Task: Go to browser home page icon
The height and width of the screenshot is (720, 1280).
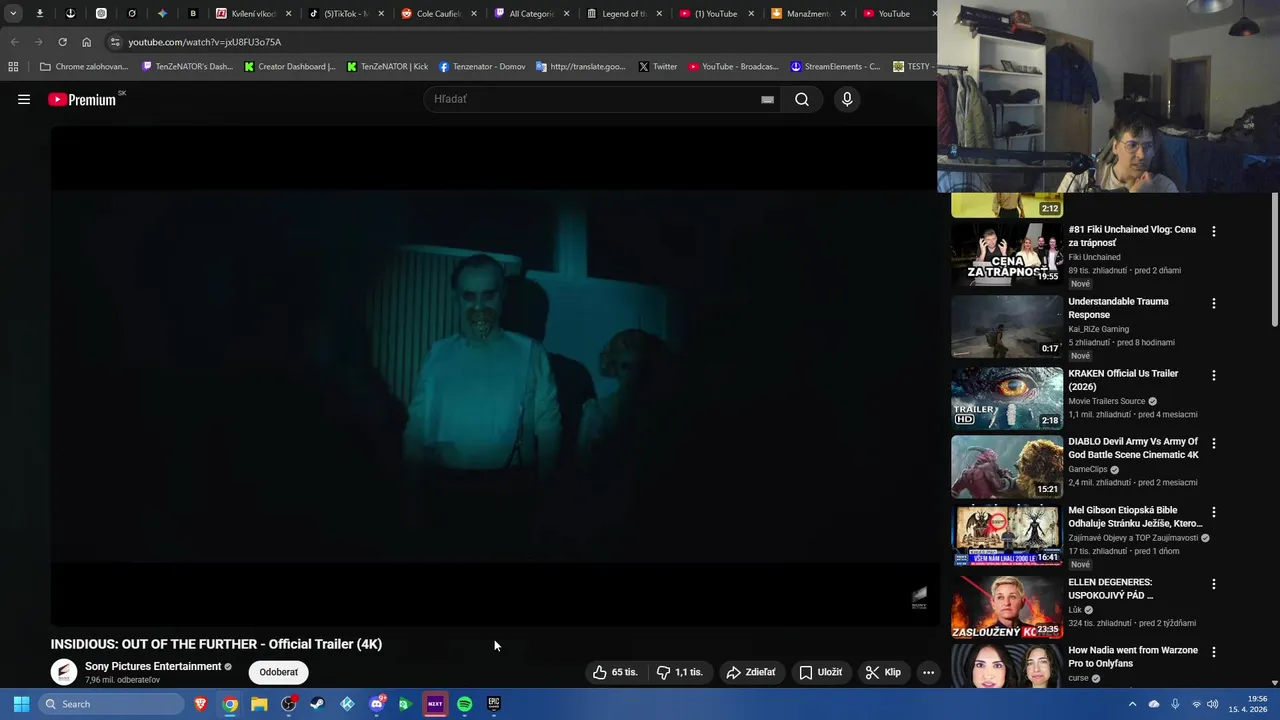Action: pos(87,42)
